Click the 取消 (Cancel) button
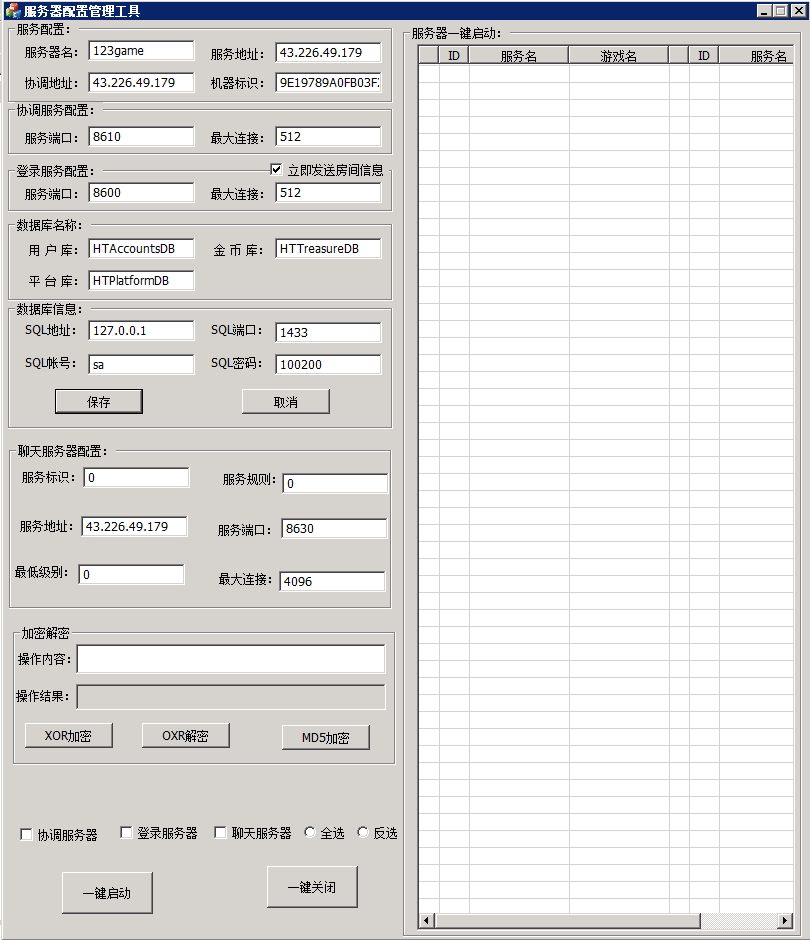 pos(284,401)
